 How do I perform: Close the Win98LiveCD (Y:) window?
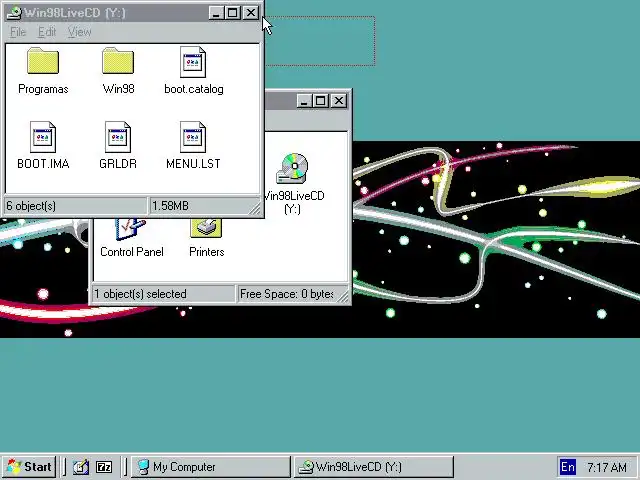tap(251, 13)
